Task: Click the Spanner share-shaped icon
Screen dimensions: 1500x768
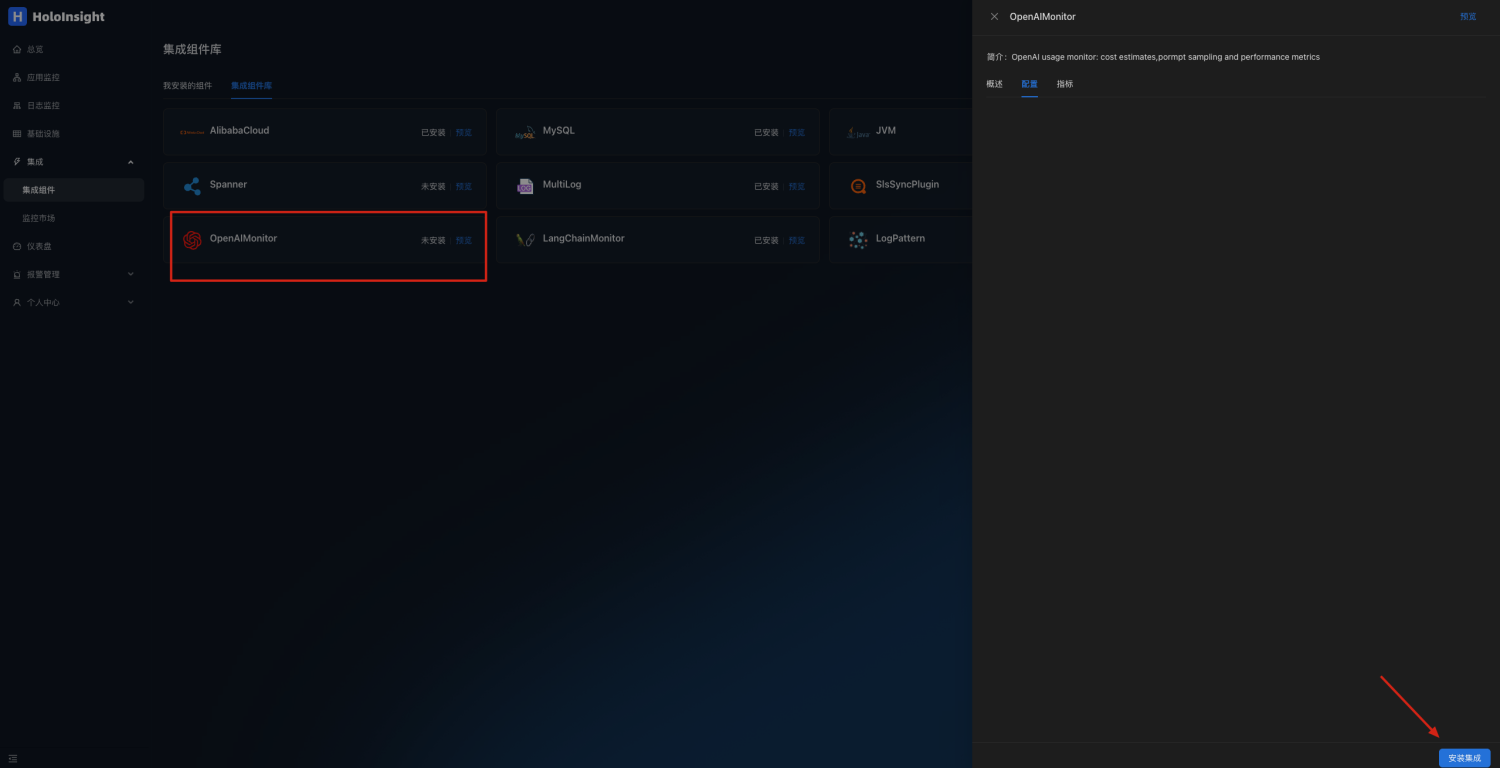Action: pos(192,186)
